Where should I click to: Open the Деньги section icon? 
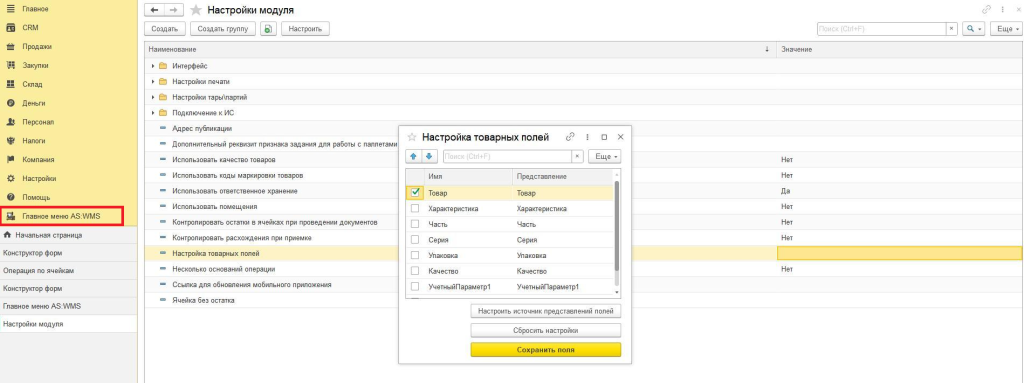(10, 103)
